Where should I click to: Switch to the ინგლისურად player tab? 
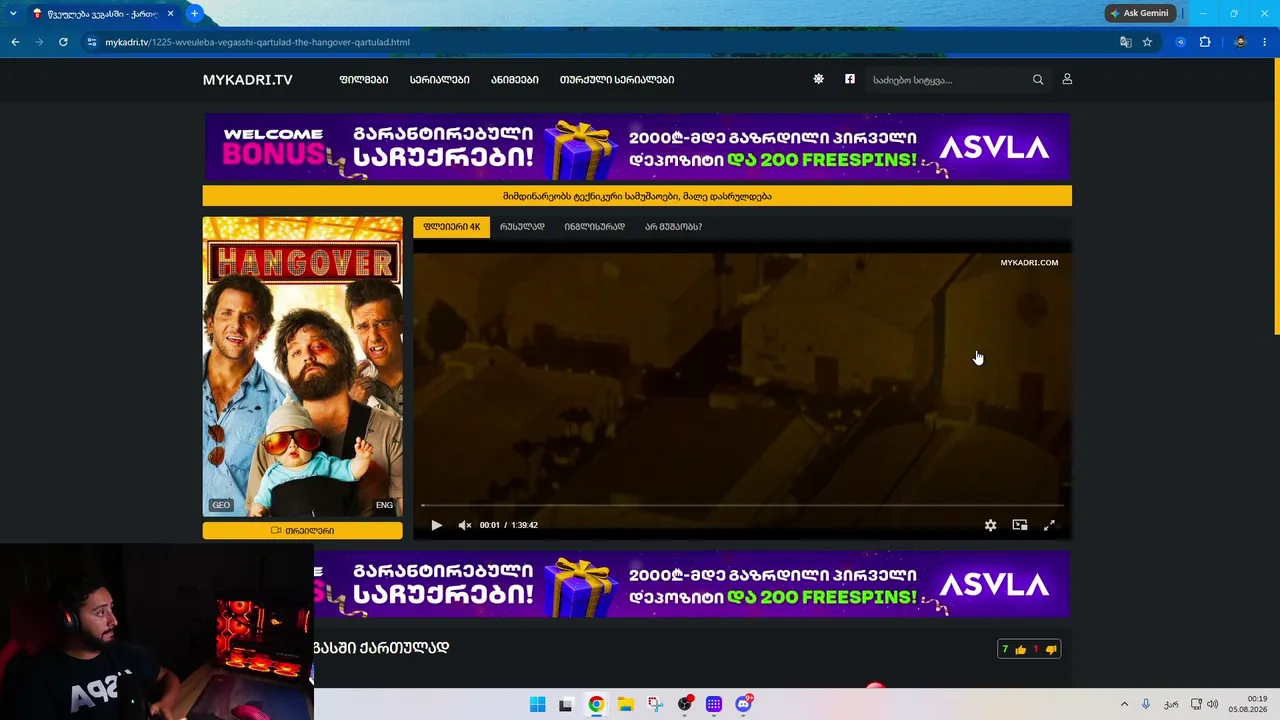coord(594,227)
